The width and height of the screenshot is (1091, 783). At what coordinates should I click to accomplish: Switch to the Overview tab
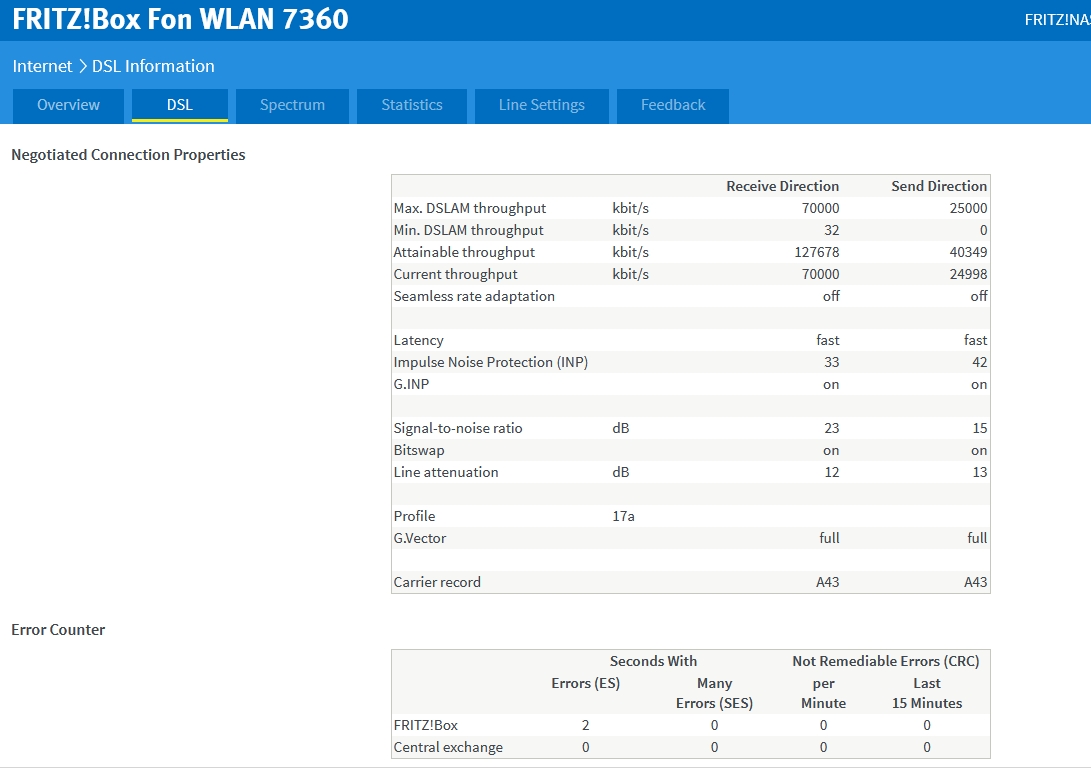click(x=68, y=105)
